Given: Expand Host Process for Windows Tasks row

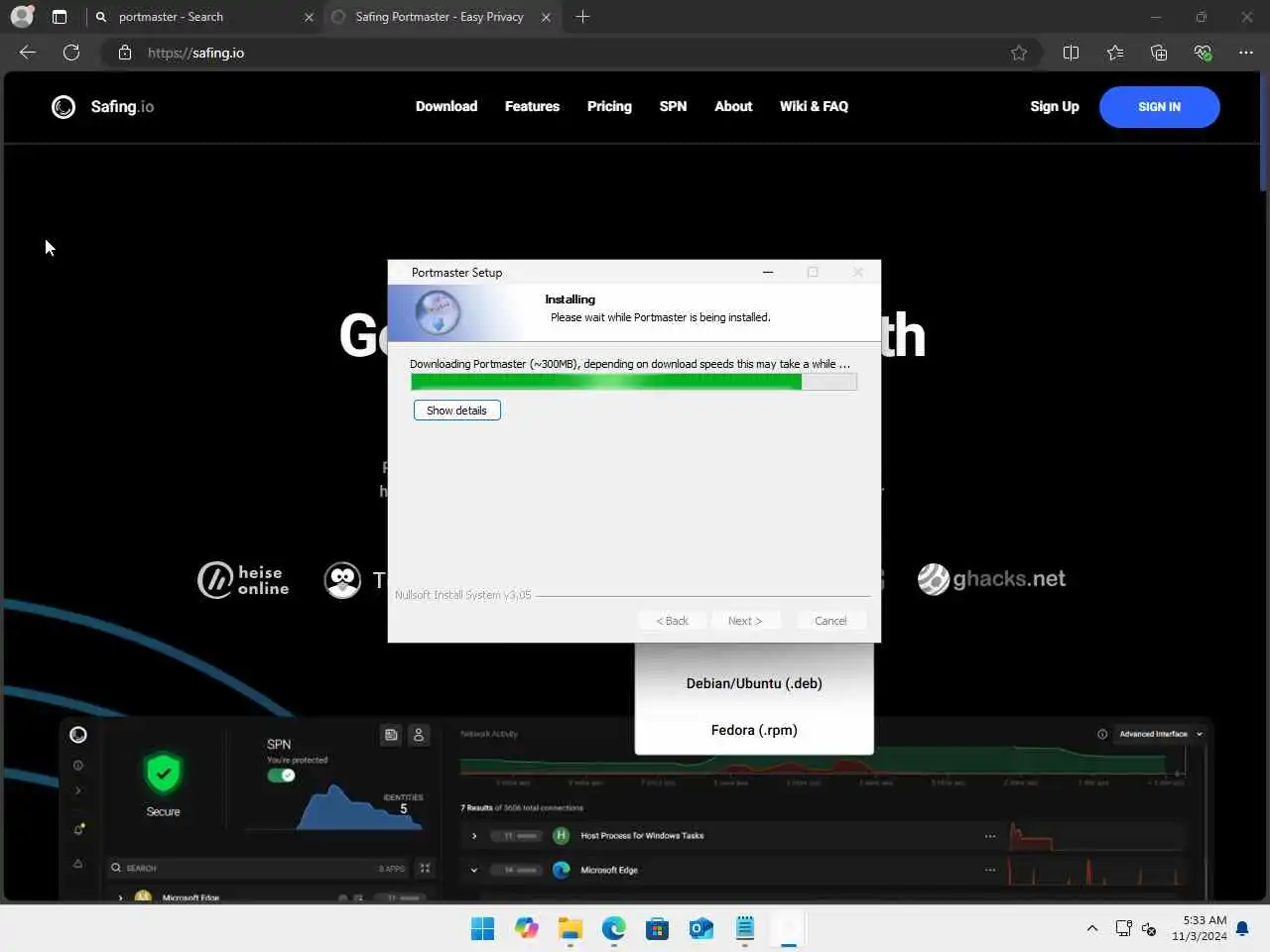Looking at the screenshot, I should (x=474, y=836).
